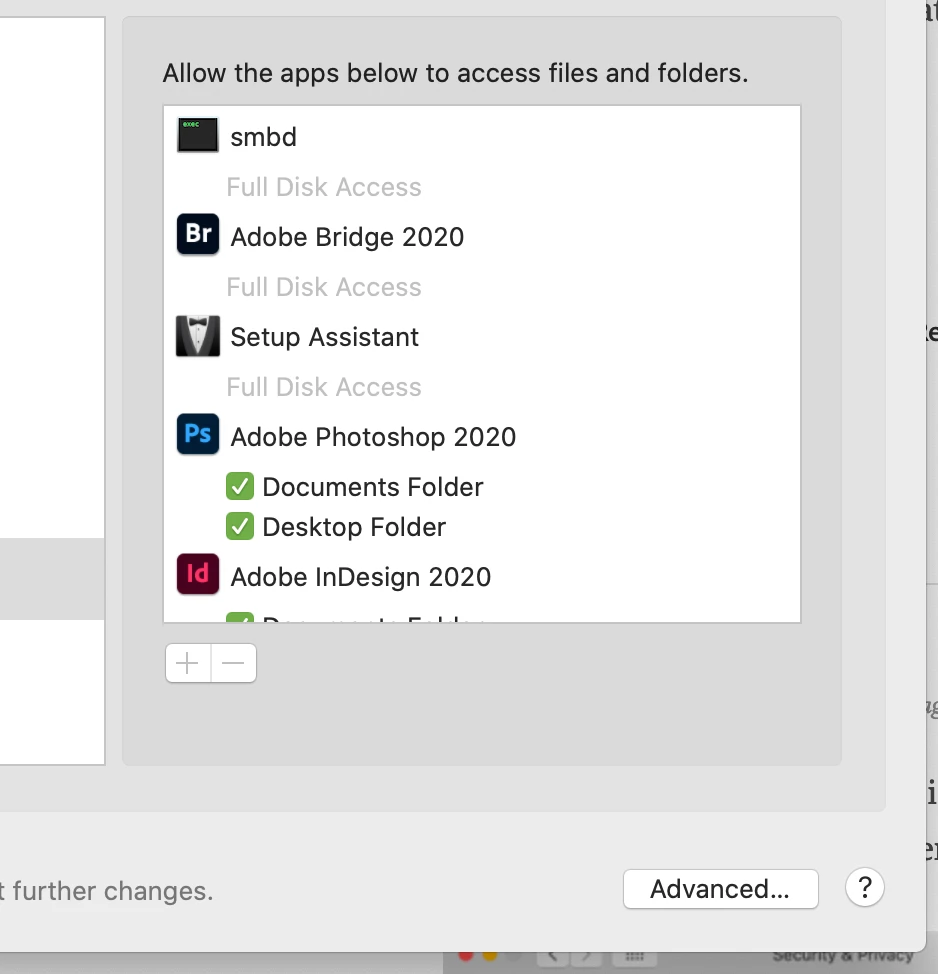
Task: Select the Adobe Photoshop 2020 icon
Action: [198, 436]
